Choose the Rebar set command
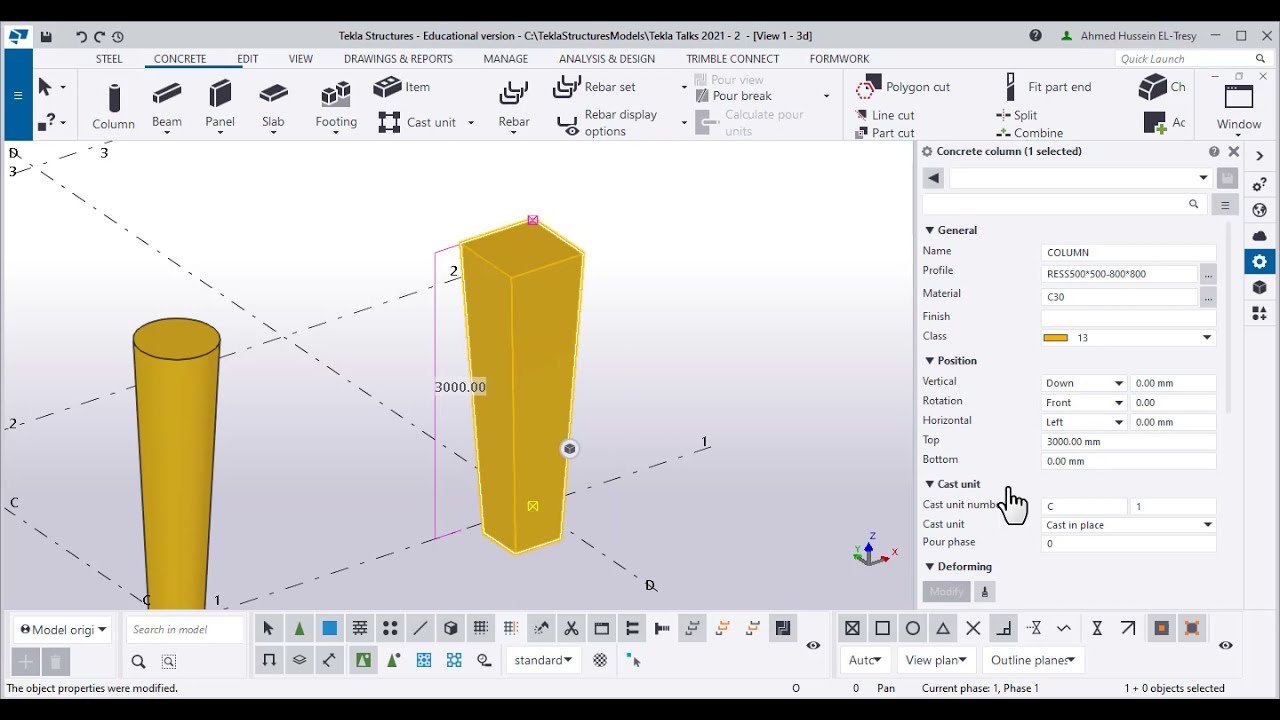The image size is (1280, 720). coord(595,87)
